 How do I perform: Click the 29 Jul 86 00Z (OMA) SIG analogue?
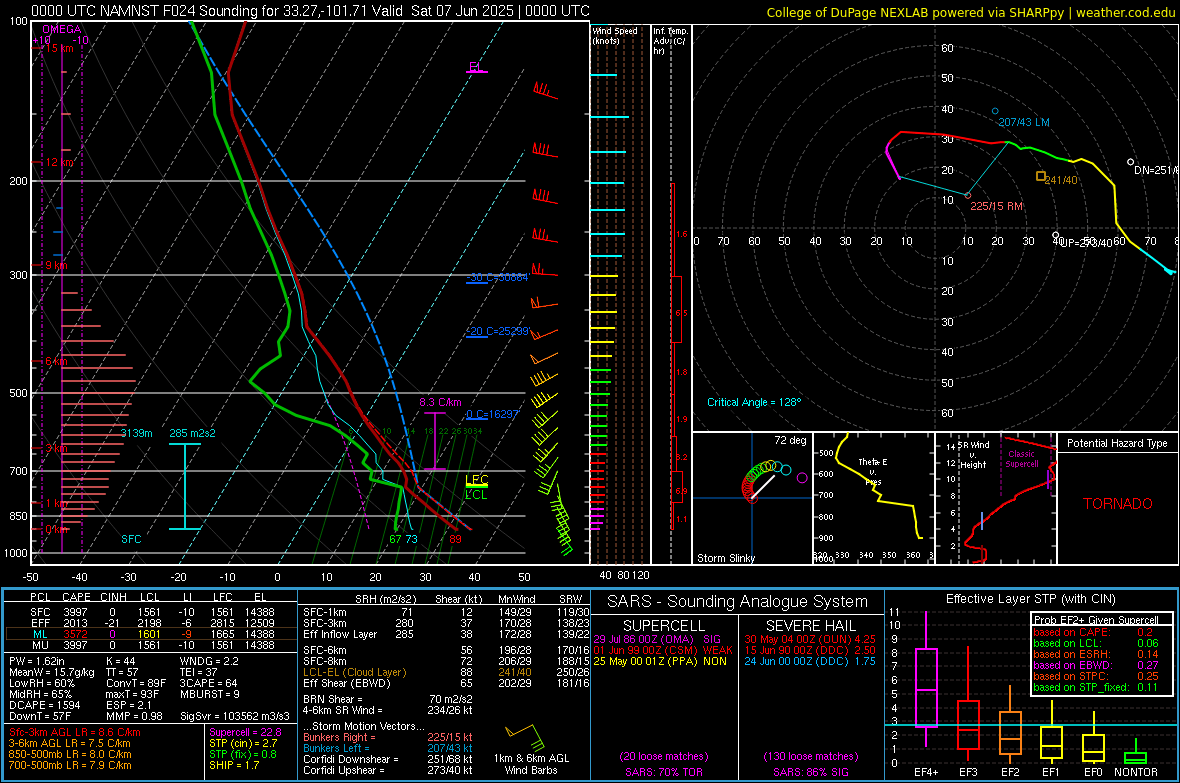tap(657, 639)
